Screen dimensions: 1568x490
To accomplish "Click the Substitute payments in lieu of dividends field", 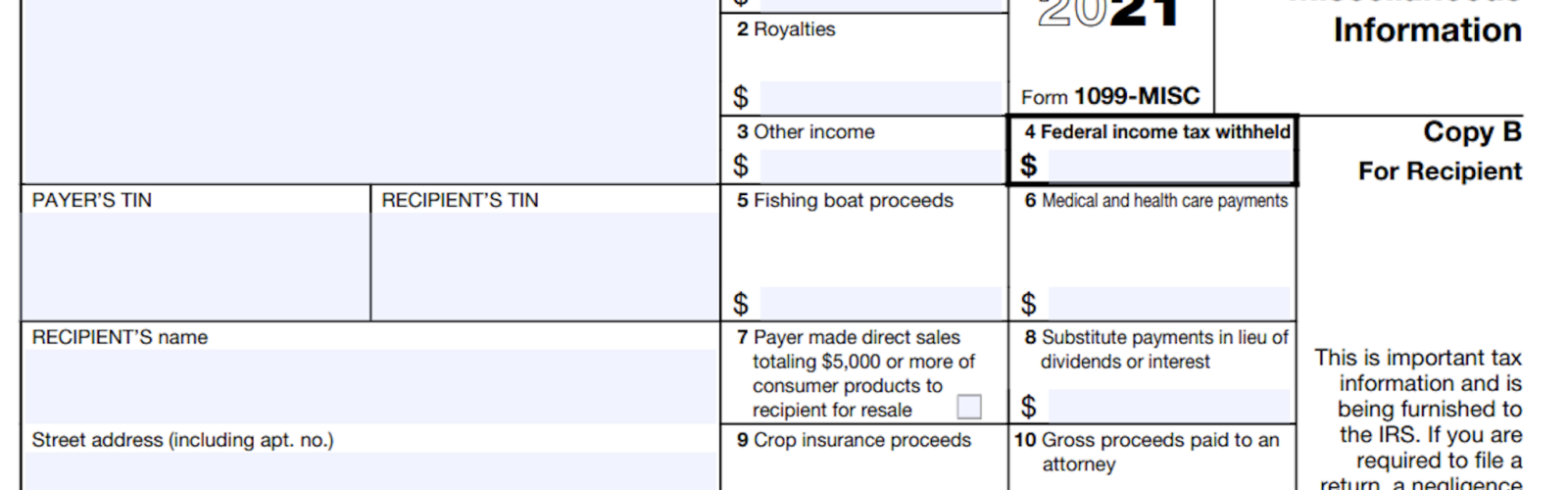I will (x=1170, y=406).
